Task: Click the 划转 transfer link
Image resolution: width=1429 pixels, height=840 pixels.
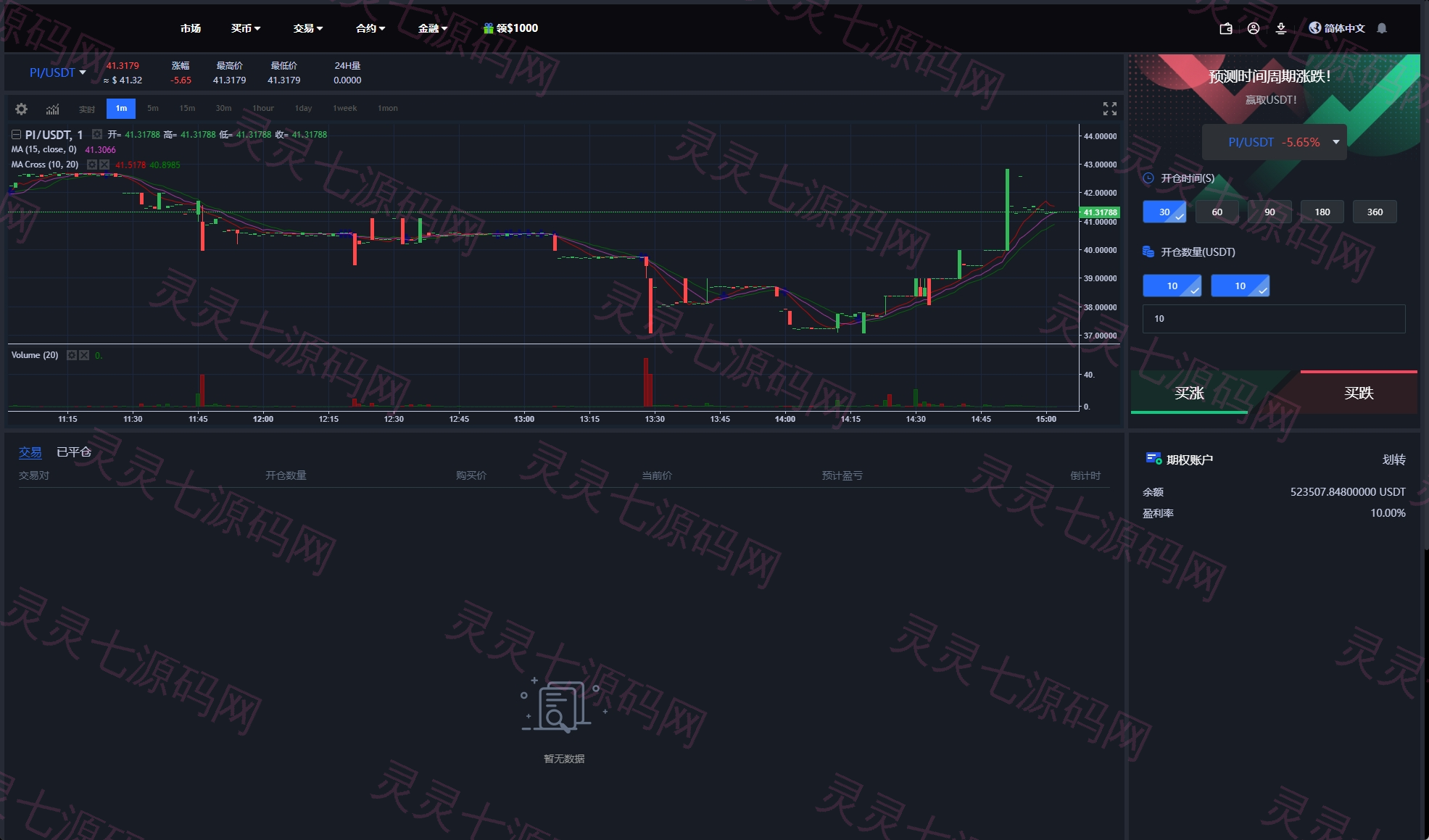Action: click(x=1393, y=459)
